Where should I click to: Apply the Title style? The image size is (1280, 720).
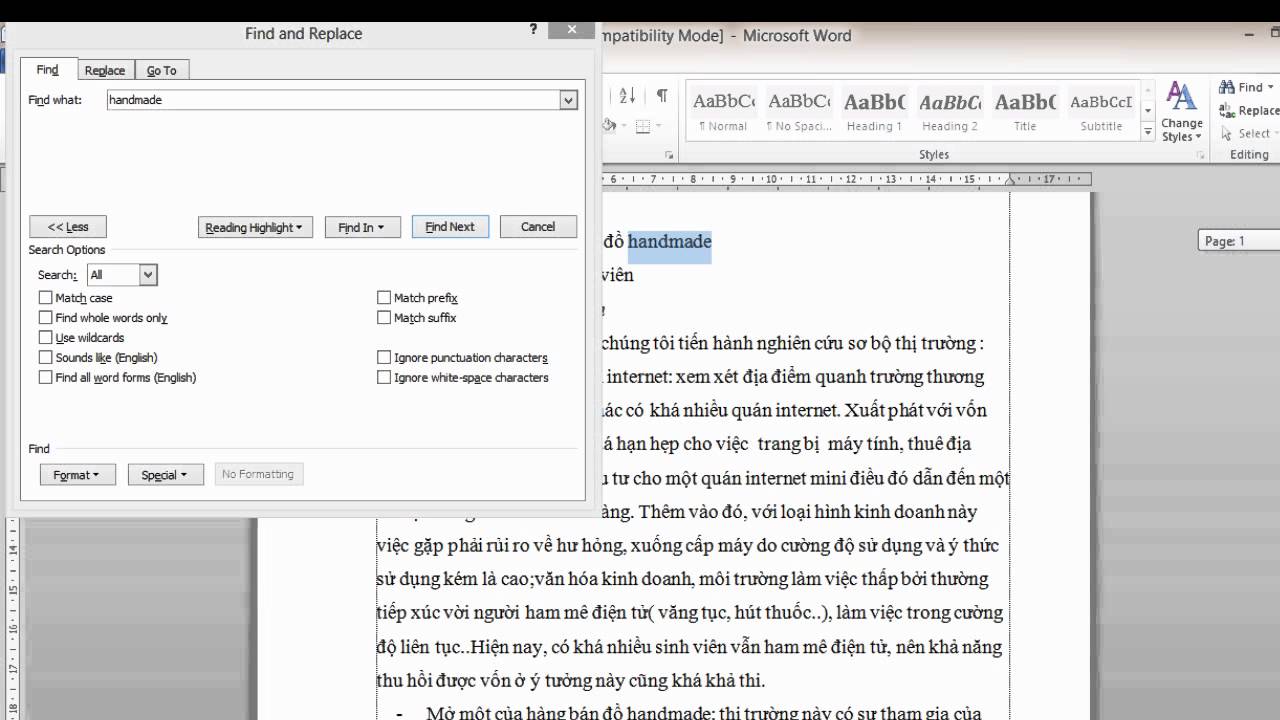pos(1025,111)
